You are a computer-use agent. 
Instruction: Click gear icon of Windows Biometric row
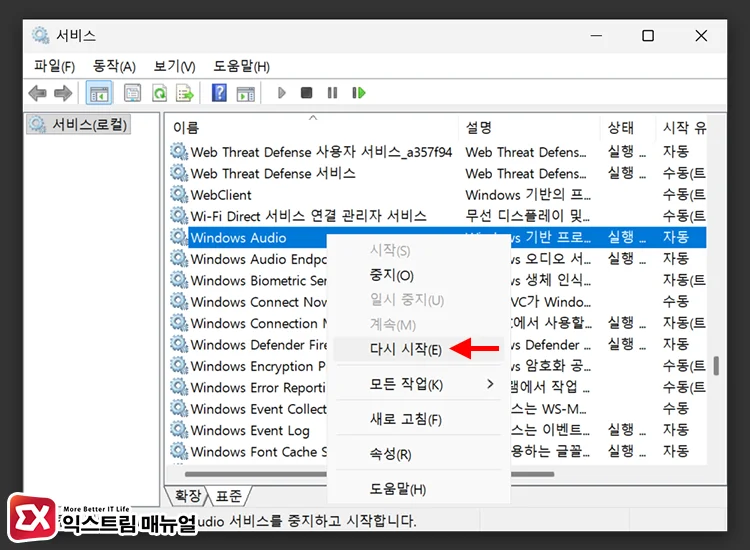(179, 280)
